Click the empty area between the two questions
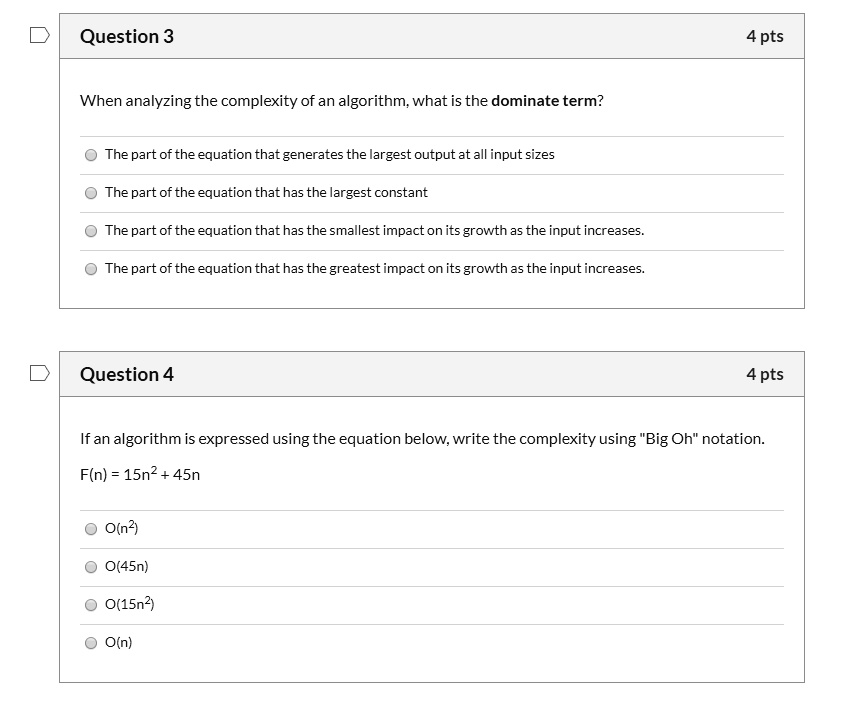Viewport: 849px width, 708px height. [x=424, y=328]
